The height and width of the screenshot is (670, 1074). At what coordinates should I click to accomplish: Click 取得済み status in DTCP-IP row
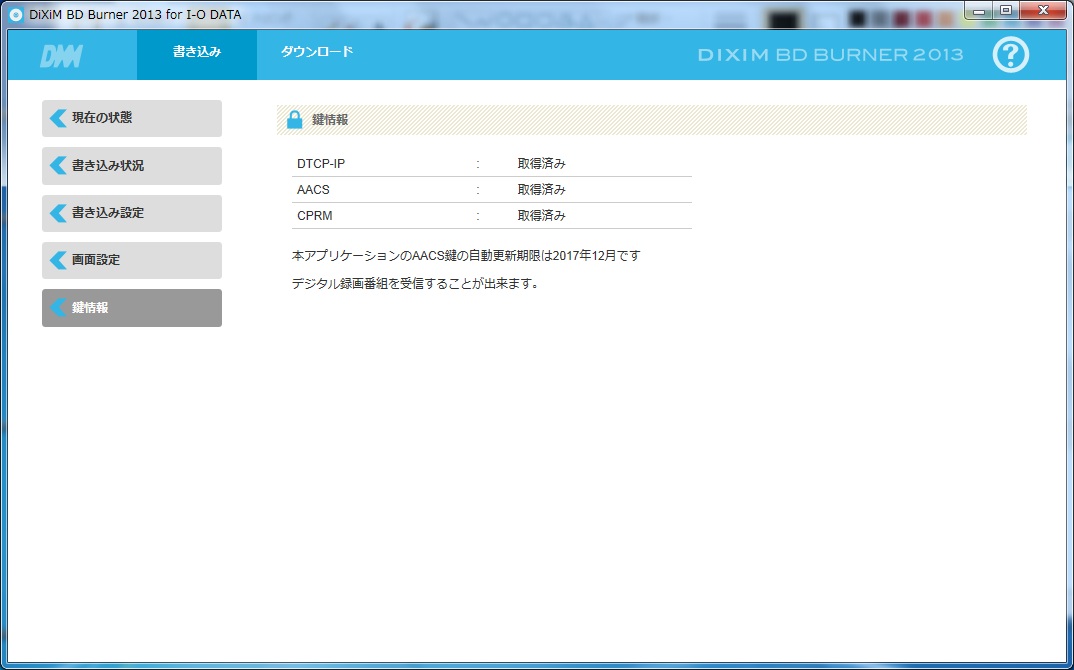(541, 164)
